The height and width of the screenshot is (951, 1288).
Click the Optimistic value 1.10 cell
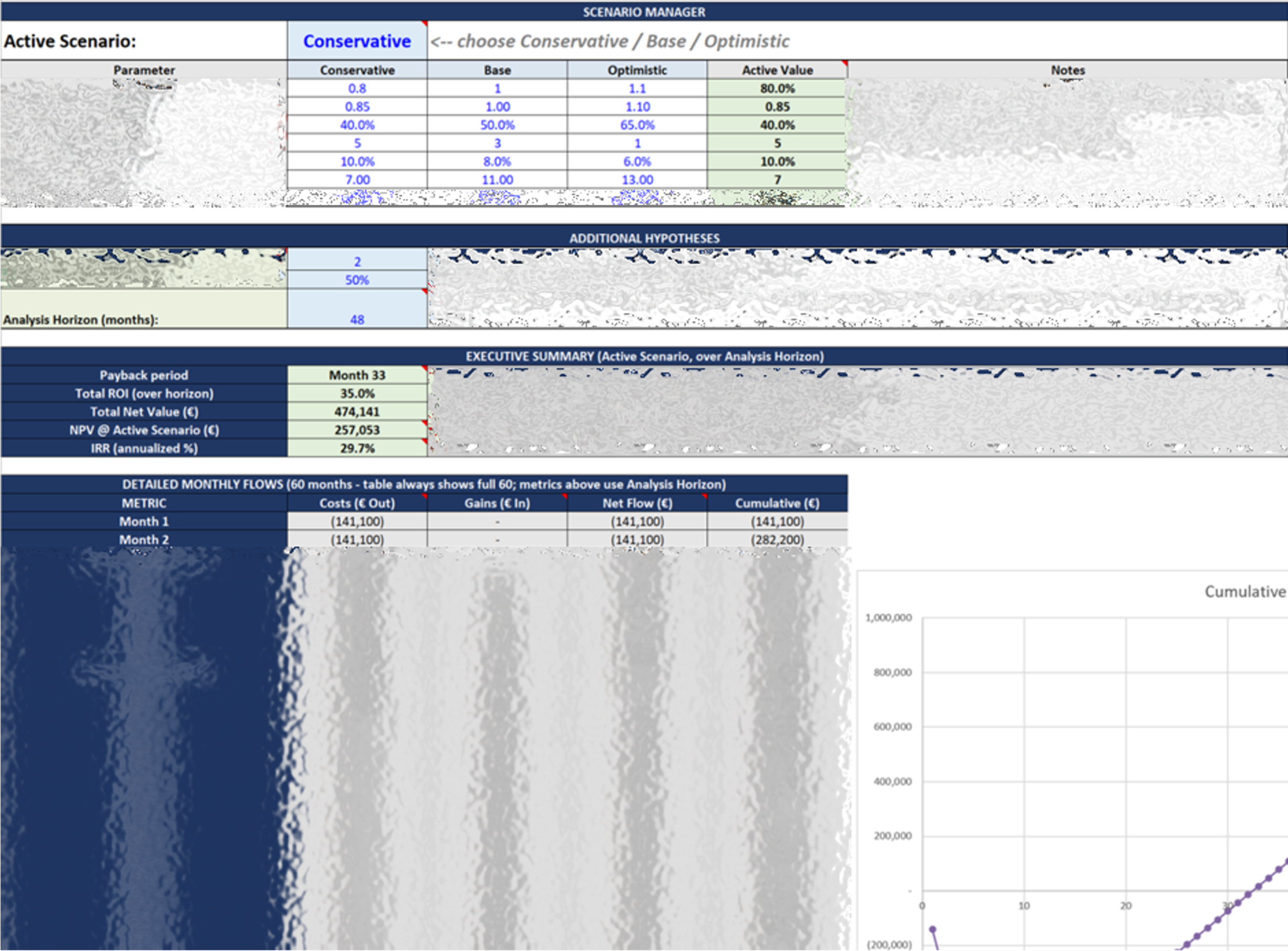click(x=637, y=107)
